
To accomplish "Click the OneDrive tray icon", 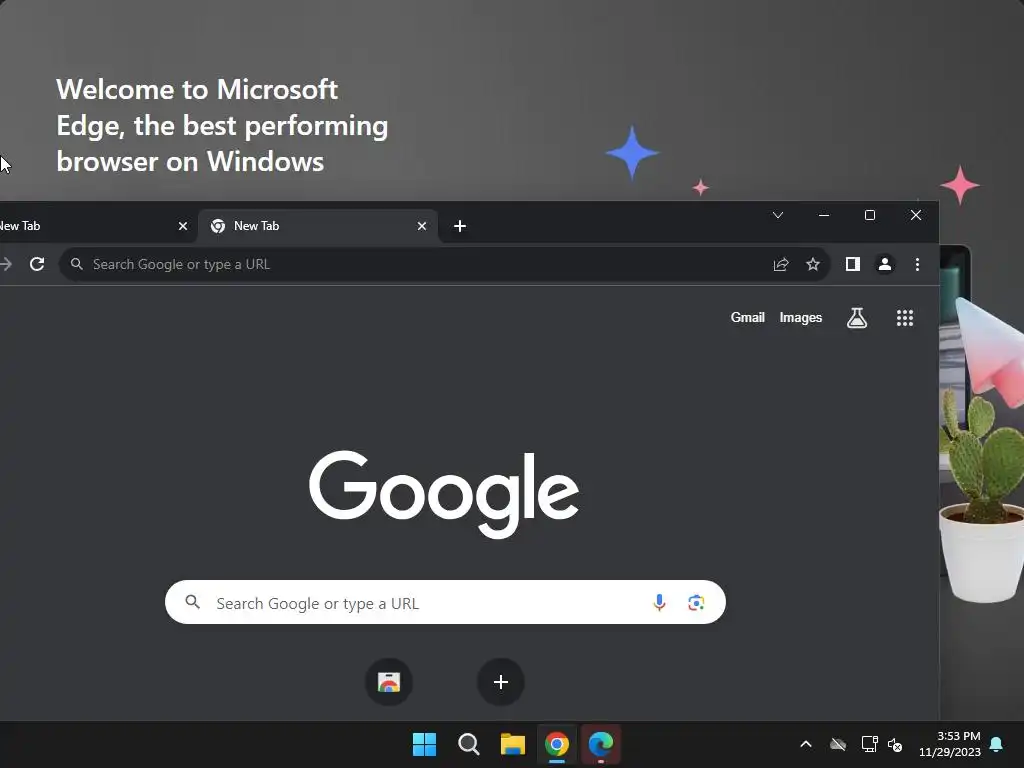I will pyautogui.click(x=838, y=744).
